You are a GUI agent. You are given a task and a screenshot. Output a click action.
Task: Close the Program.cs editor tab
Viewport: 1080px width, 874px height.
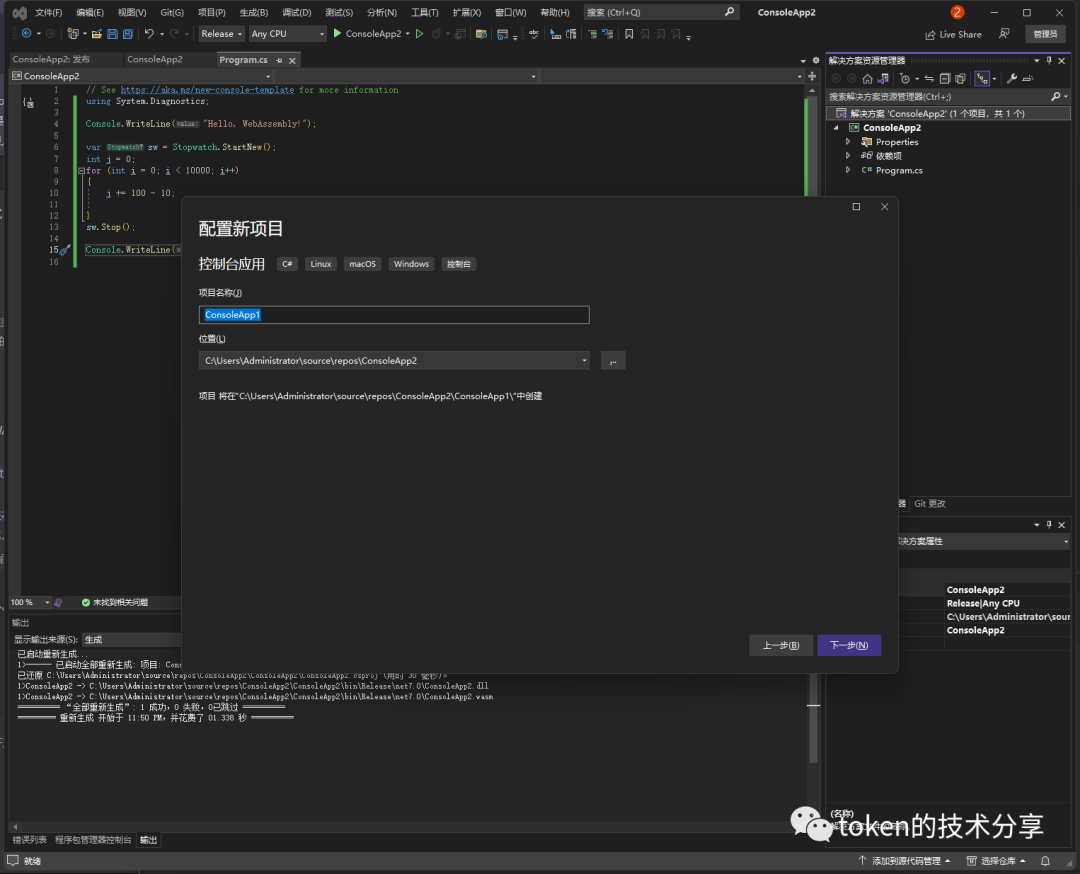pos(292,61)
